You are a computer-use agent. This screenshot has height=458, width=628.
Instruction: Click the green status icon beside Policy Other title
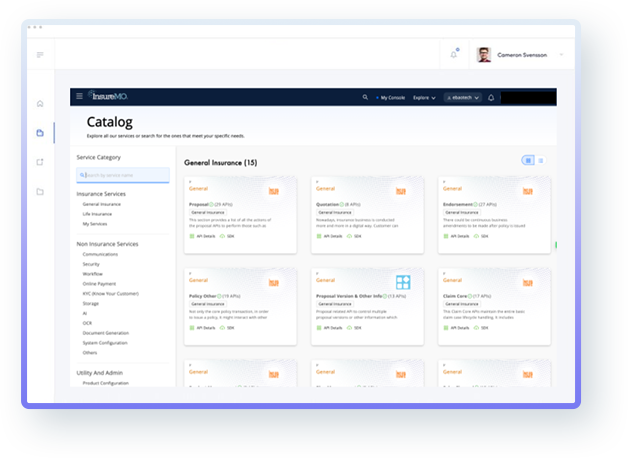pyautogui.click(x=219, y=296)
